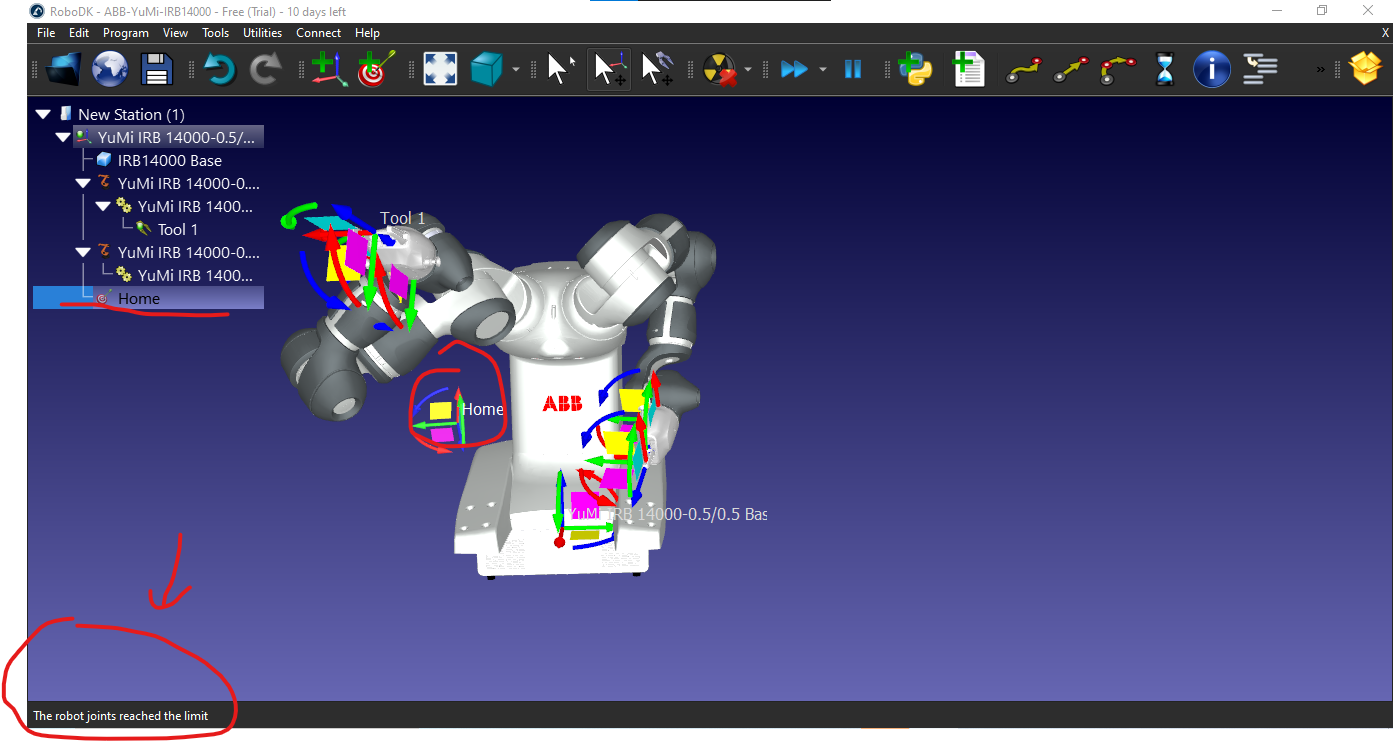Insert a linear move instruction
This screenshot has width=1393, height=742.
tap(1071, 69)
